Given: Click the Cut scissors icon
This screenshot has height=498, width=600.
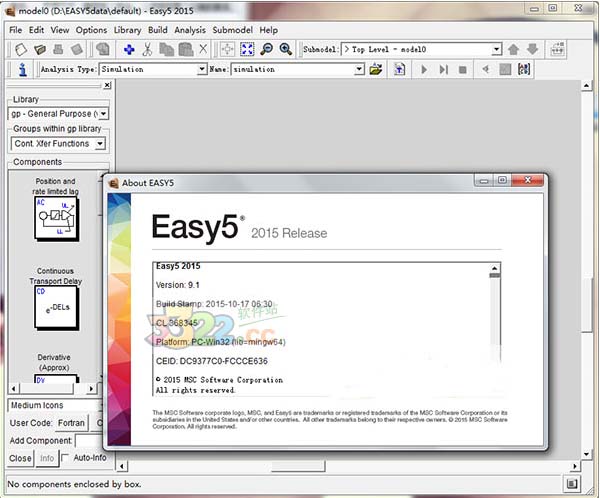Looking at the screenshot, I should coord(147,49).
